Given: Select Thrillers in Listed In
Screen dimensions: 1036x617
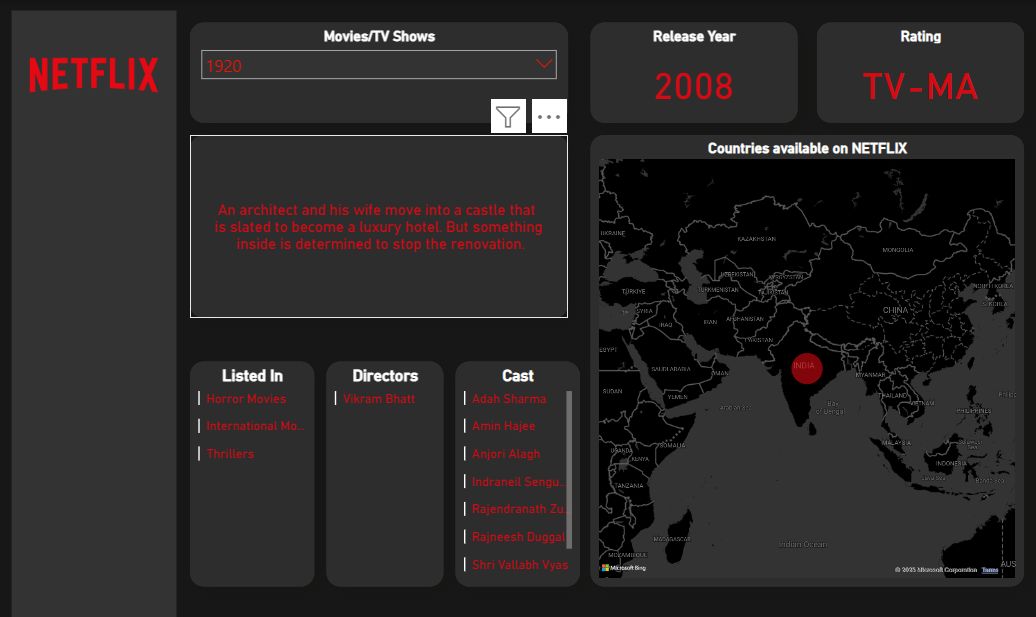Looking at the screenshot, I should (230, 454).
